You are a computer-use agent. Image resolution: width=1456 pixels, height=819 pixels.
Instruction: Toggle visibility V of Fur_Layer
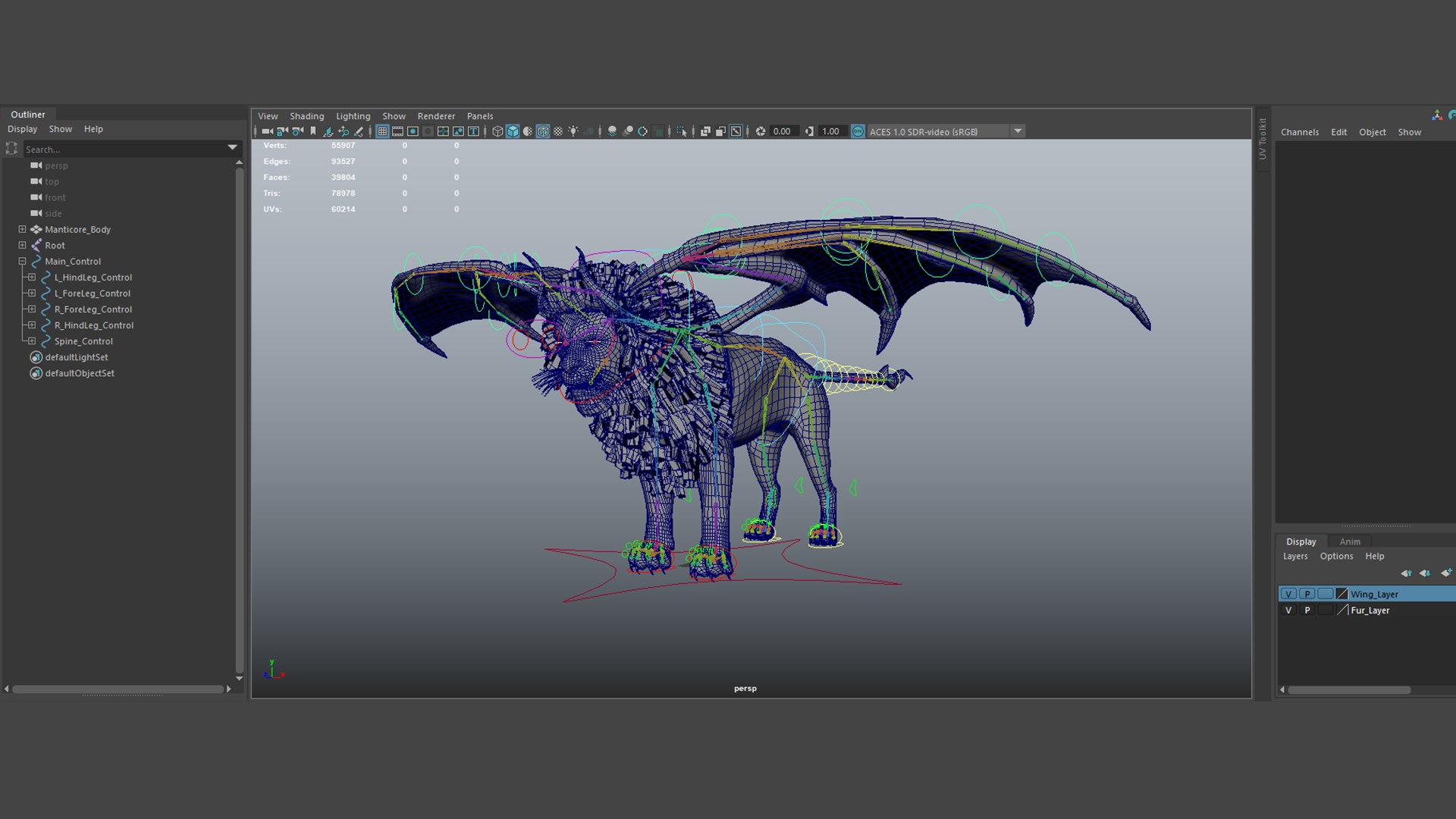pyautogui.click(x=1288, y=610)
